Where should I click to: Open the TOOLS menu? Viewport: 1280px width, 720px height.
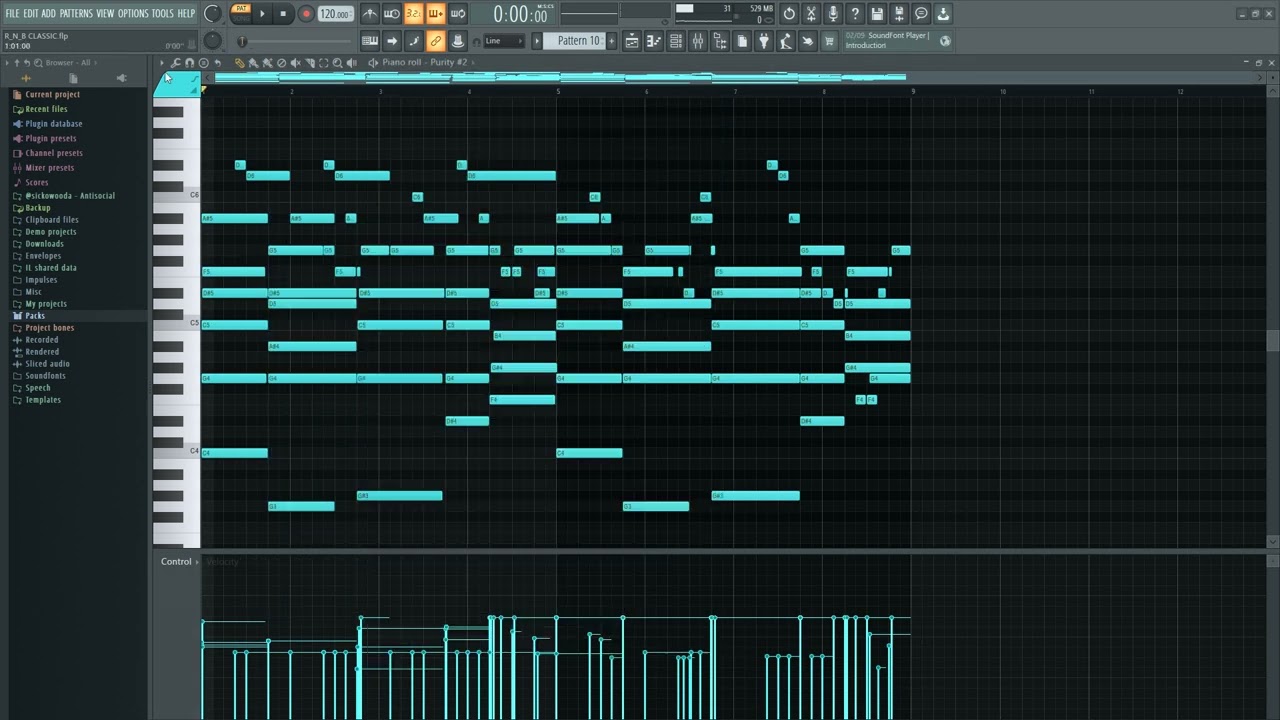pos(162,13)
